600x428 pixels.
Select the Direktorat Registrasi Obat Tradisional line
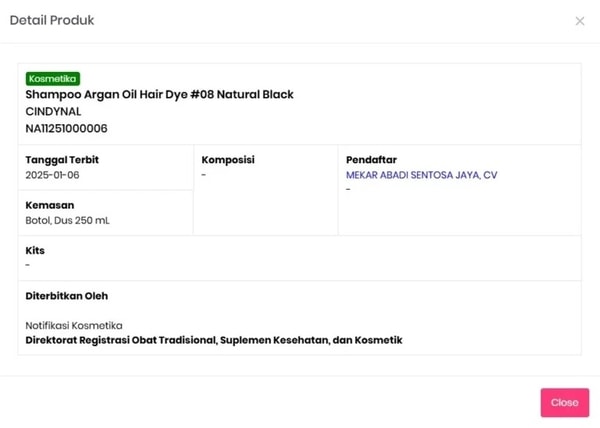[x=213, y=340]
